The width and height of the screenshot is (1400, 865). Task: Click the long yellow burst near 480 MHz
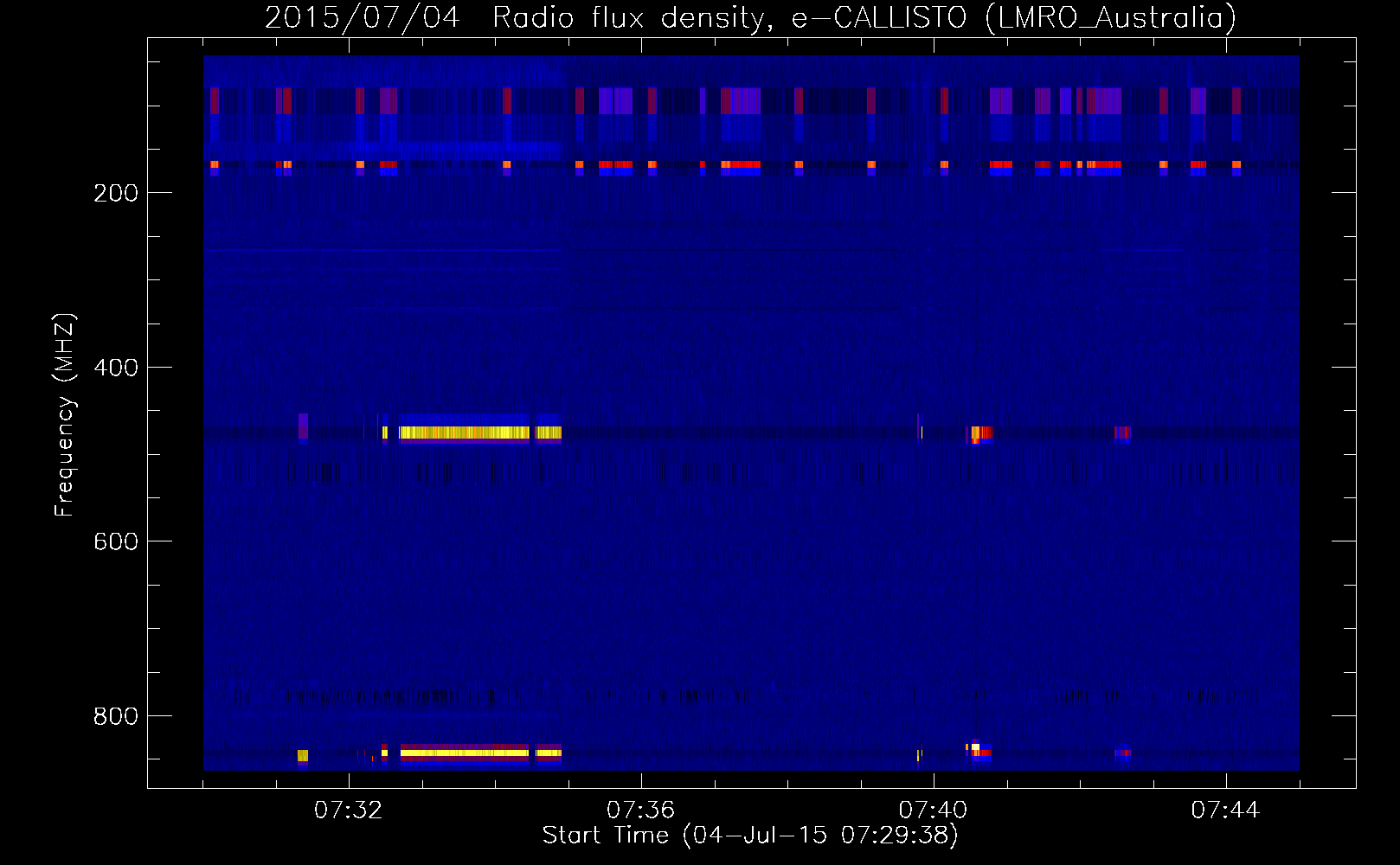pos(465,432)
